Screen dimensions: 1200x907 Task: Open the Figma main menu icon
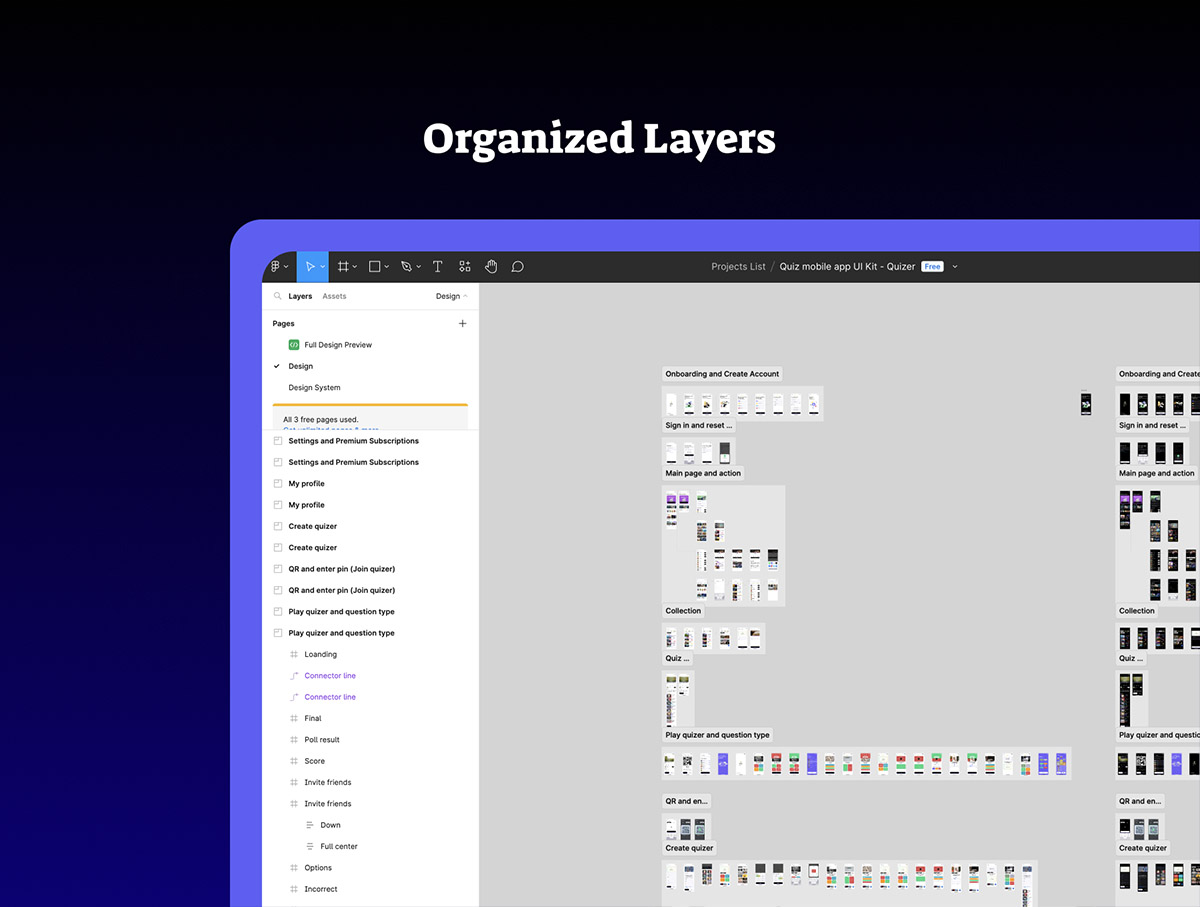coord(276,267)
